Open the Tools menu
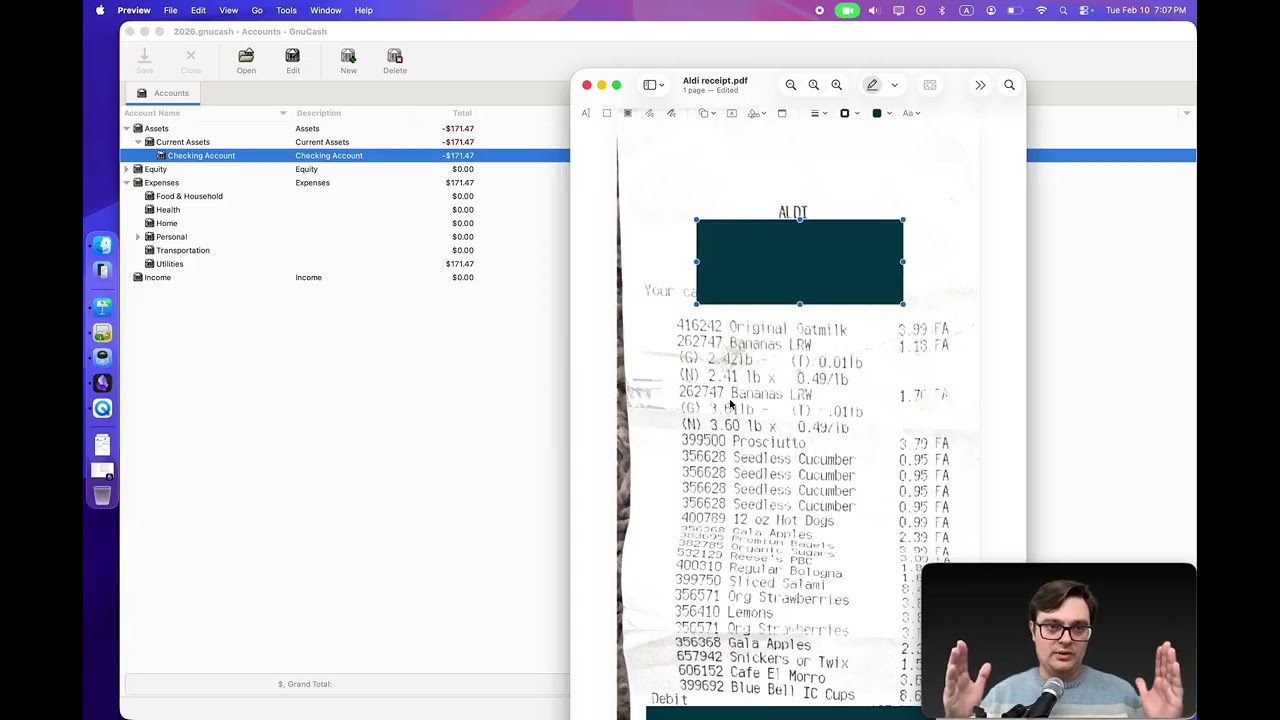The width and height of the screenshot is (1280, 720). (286, 10)
